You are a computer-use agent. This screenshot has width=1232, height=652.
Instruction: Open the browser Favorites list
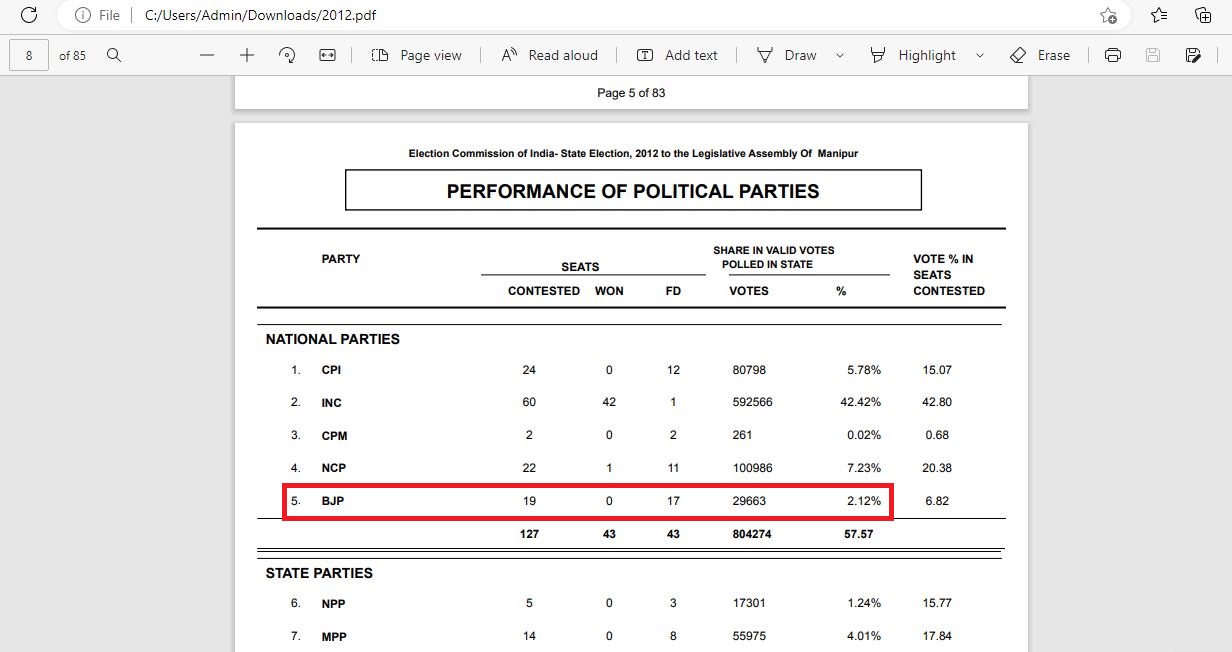pyautogui.click(x=1159, y=15)
